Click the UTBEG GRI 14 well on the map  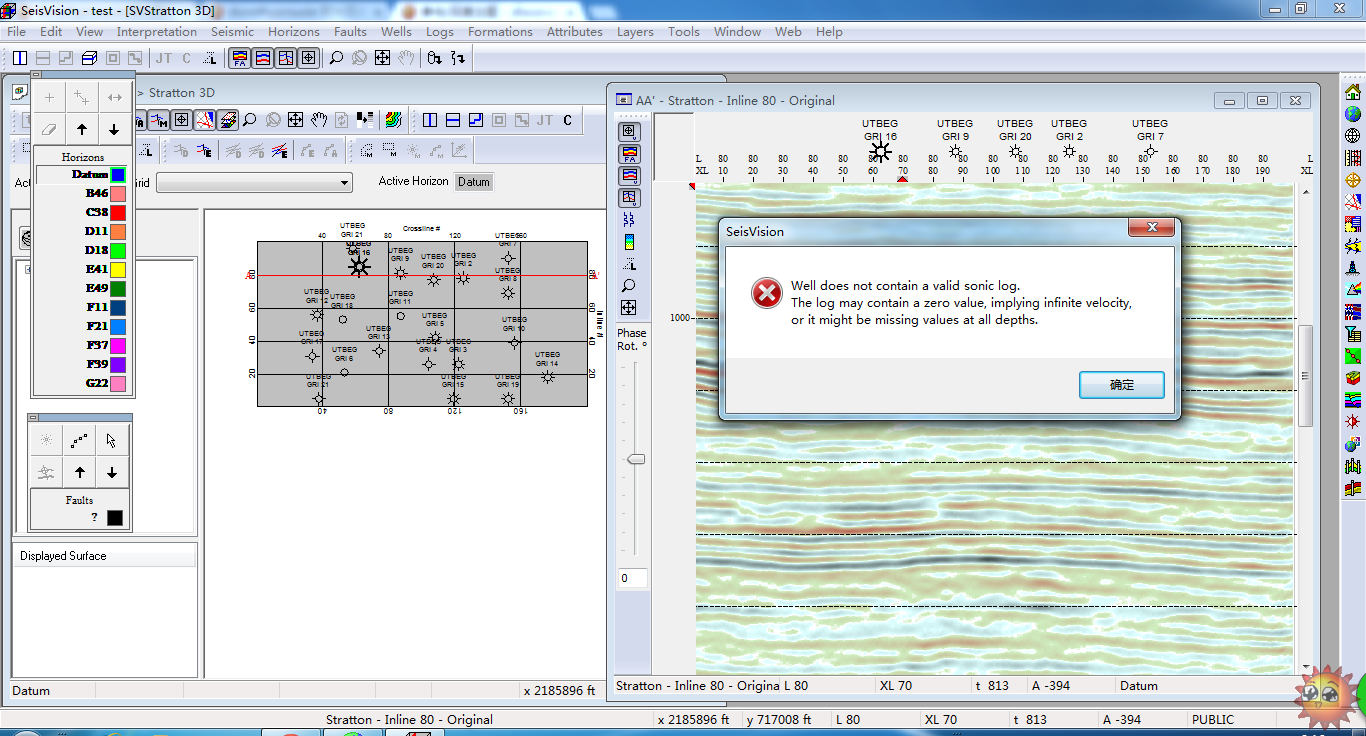click(x=547, y=377)
